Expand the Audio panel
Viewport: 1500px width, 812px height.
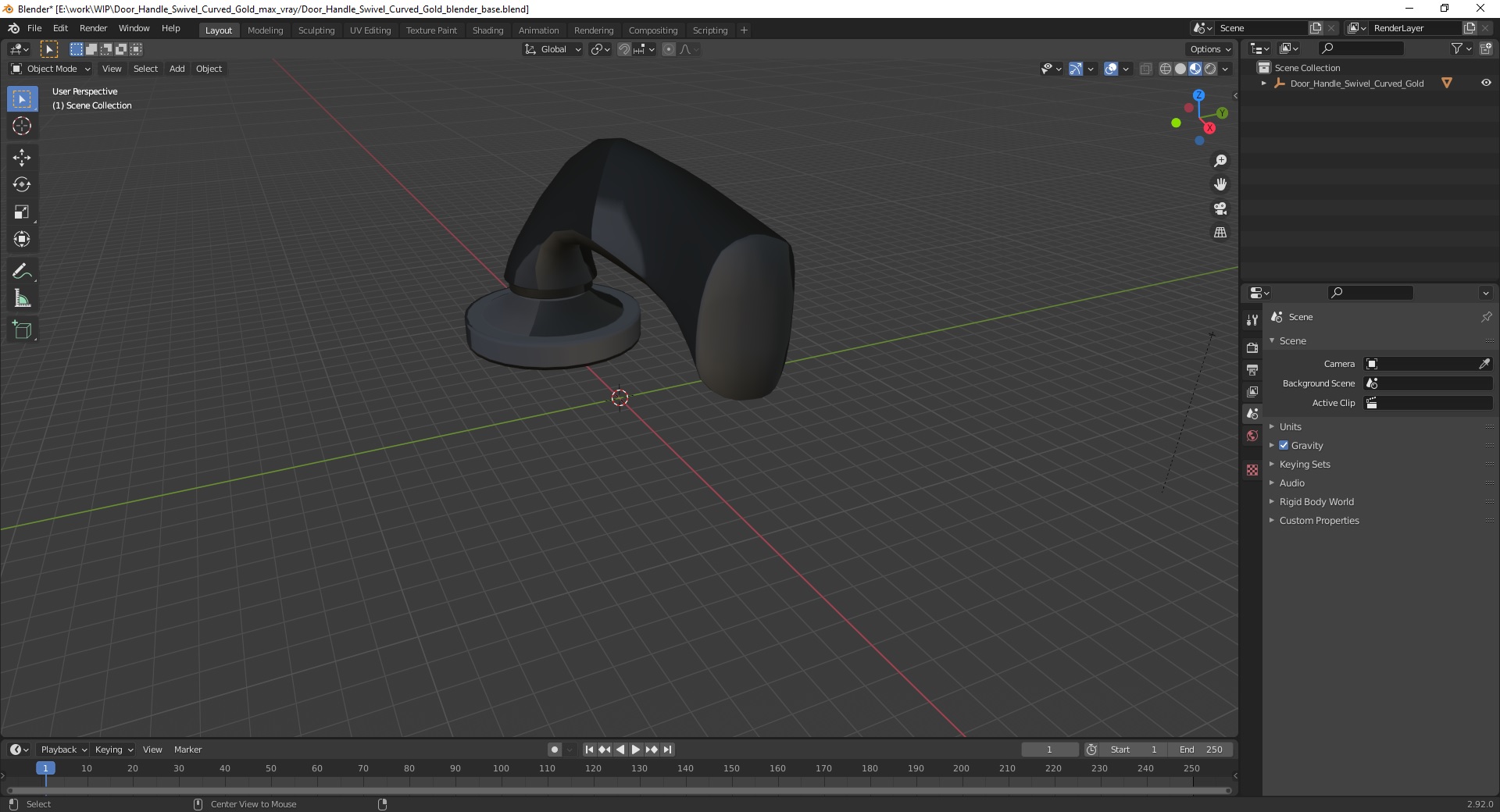point(1291,483)
